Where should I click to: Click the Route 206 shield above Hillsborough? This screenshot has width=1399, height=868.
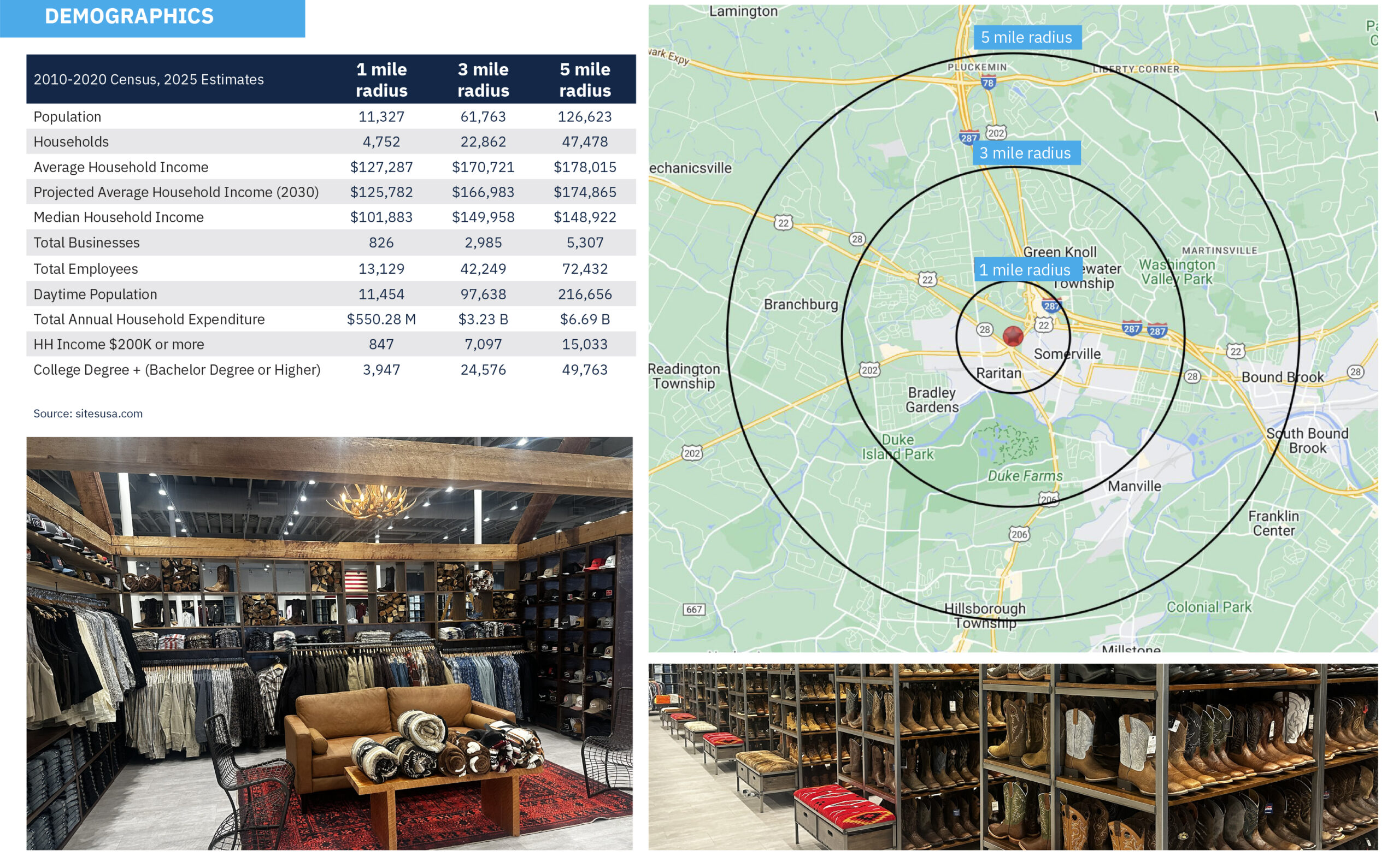coord(1019,534)
